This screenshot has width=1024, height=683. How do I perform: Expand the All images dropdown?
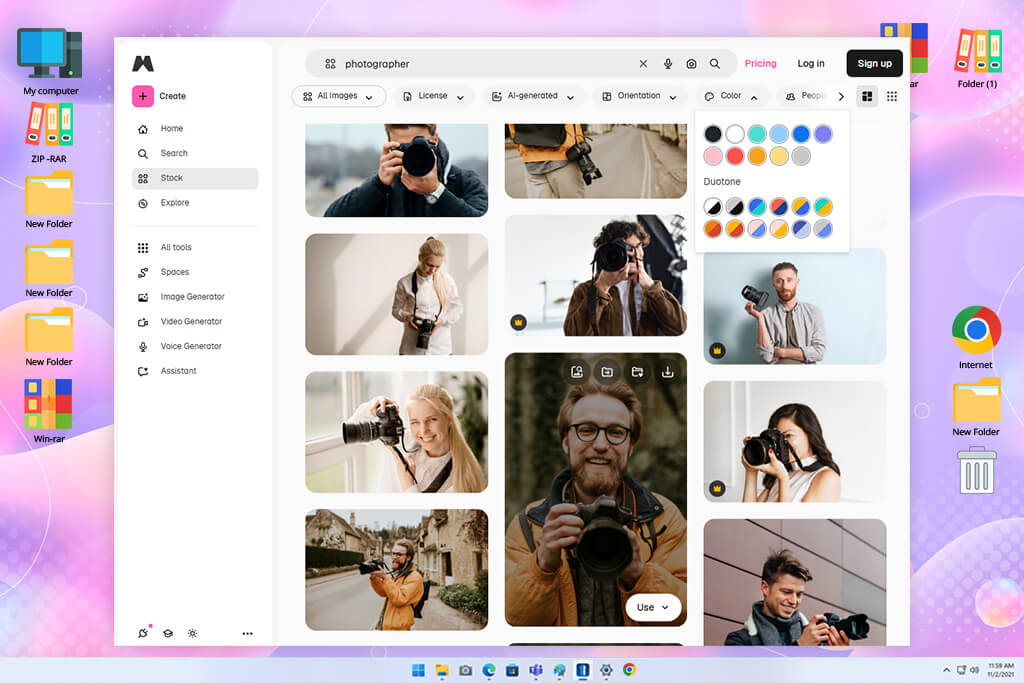click(338, 96)
